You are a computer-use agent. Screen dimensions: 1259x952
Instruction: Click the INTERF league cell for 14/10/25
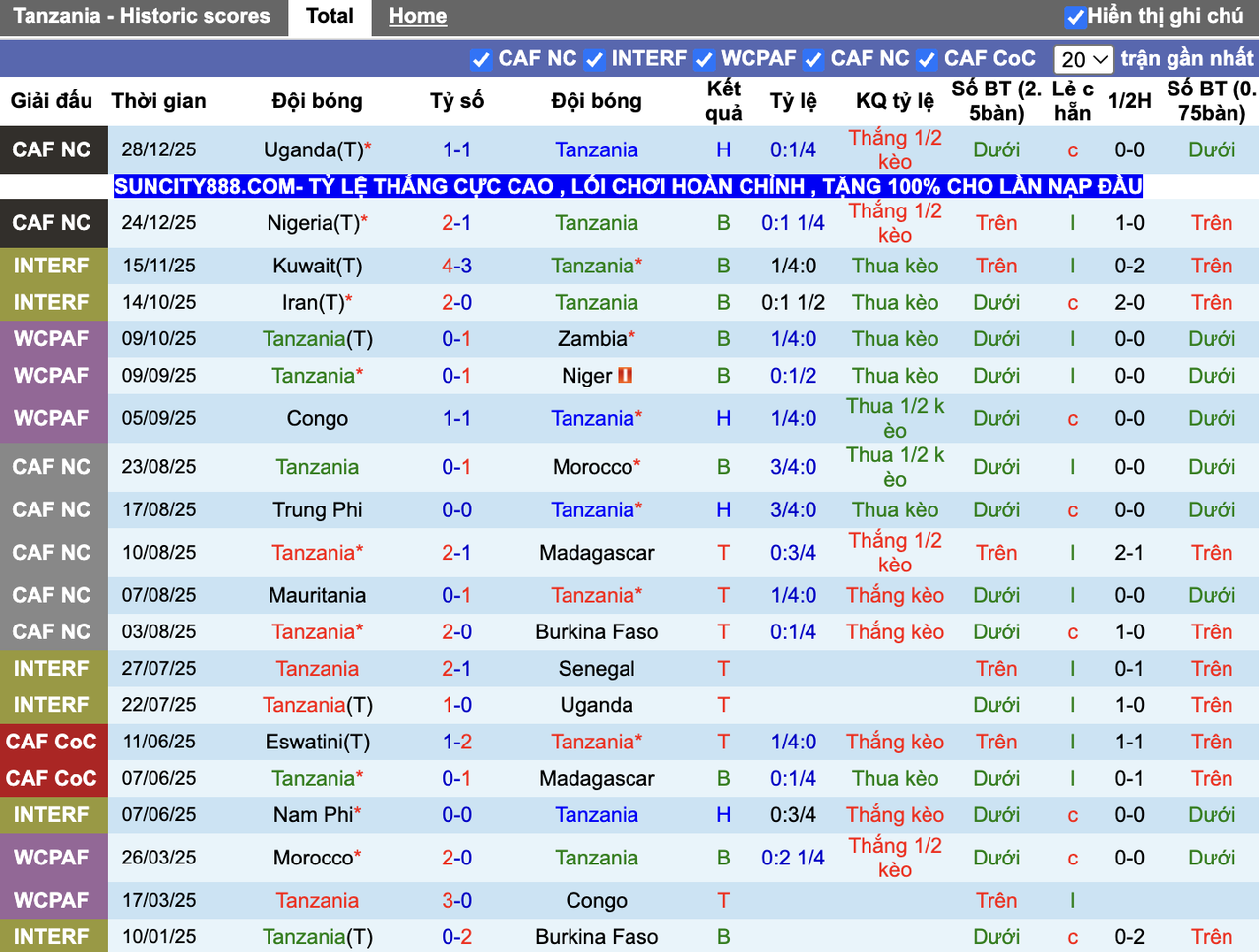pos(53,302)
